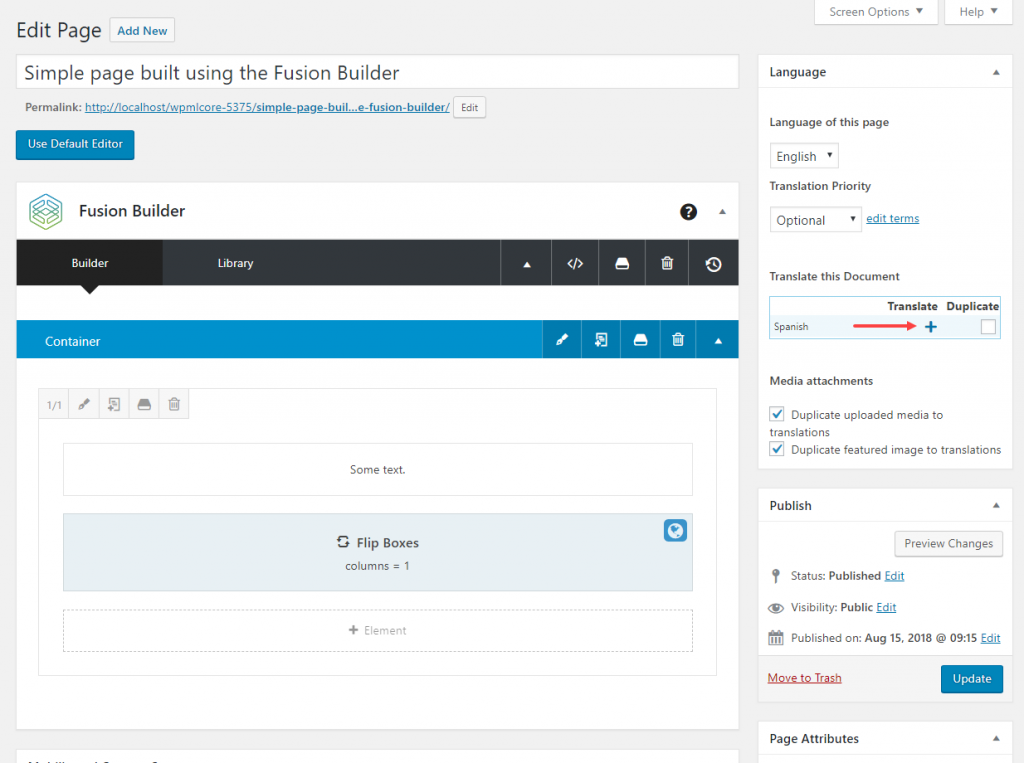Viewport: 1024px width, 763px height.
Task: Collapse the Fusion Builder panel
Action: click(x=722, y=212)
